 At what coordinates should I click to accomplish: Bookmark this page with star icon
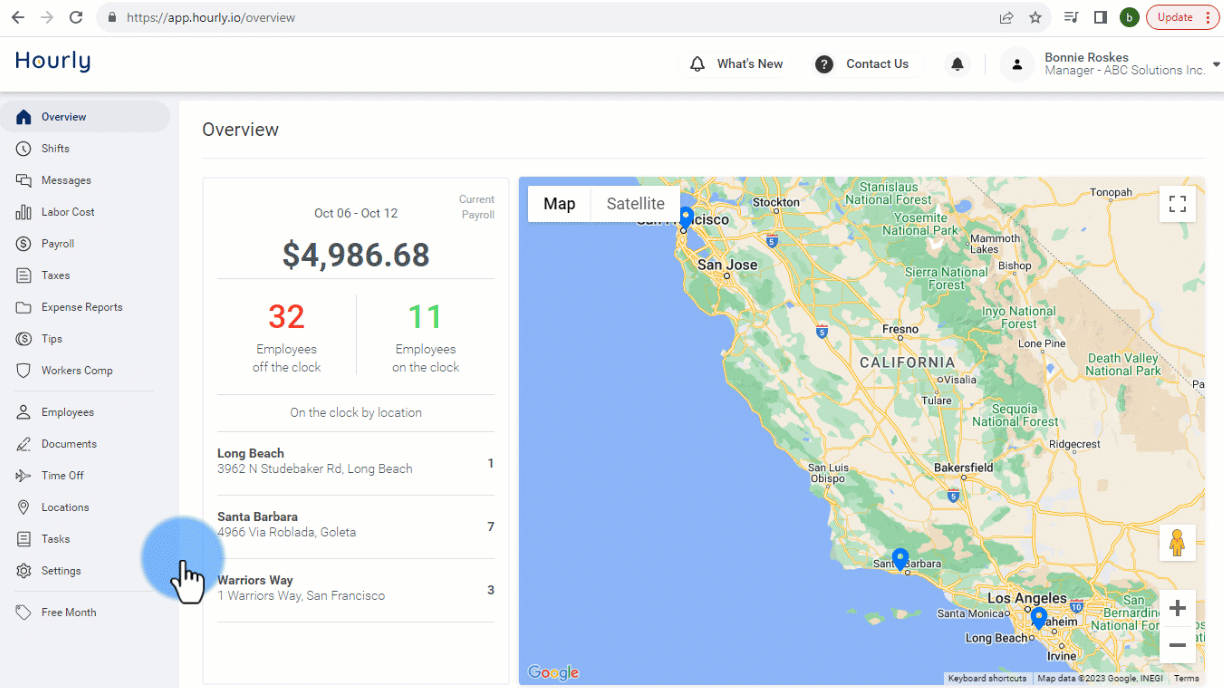point(1035,17)
